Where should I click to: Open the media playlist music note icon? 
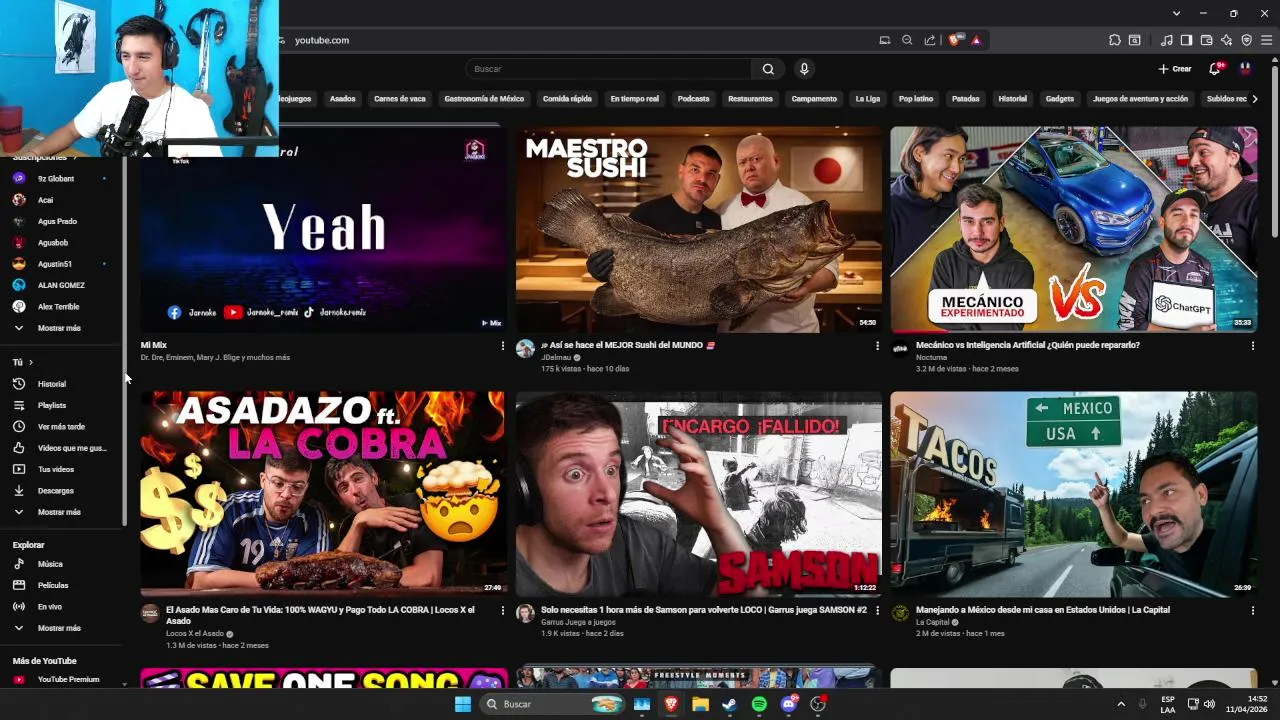coord(1167,40)
